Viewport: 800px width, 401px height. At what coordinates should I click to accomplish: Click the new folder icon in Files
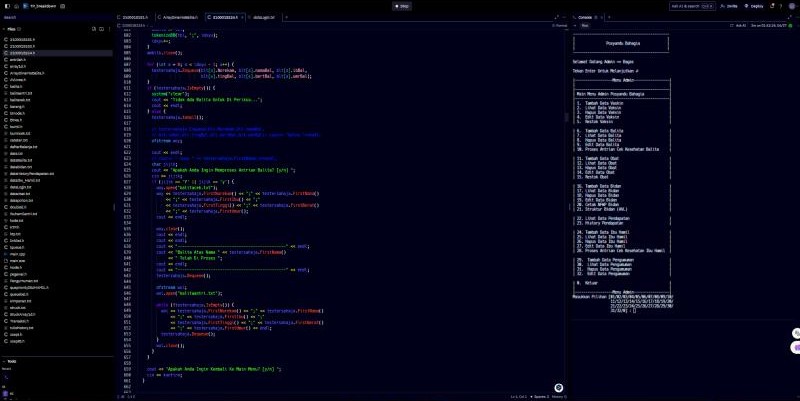pyautogui.click(x=102, y=29)
